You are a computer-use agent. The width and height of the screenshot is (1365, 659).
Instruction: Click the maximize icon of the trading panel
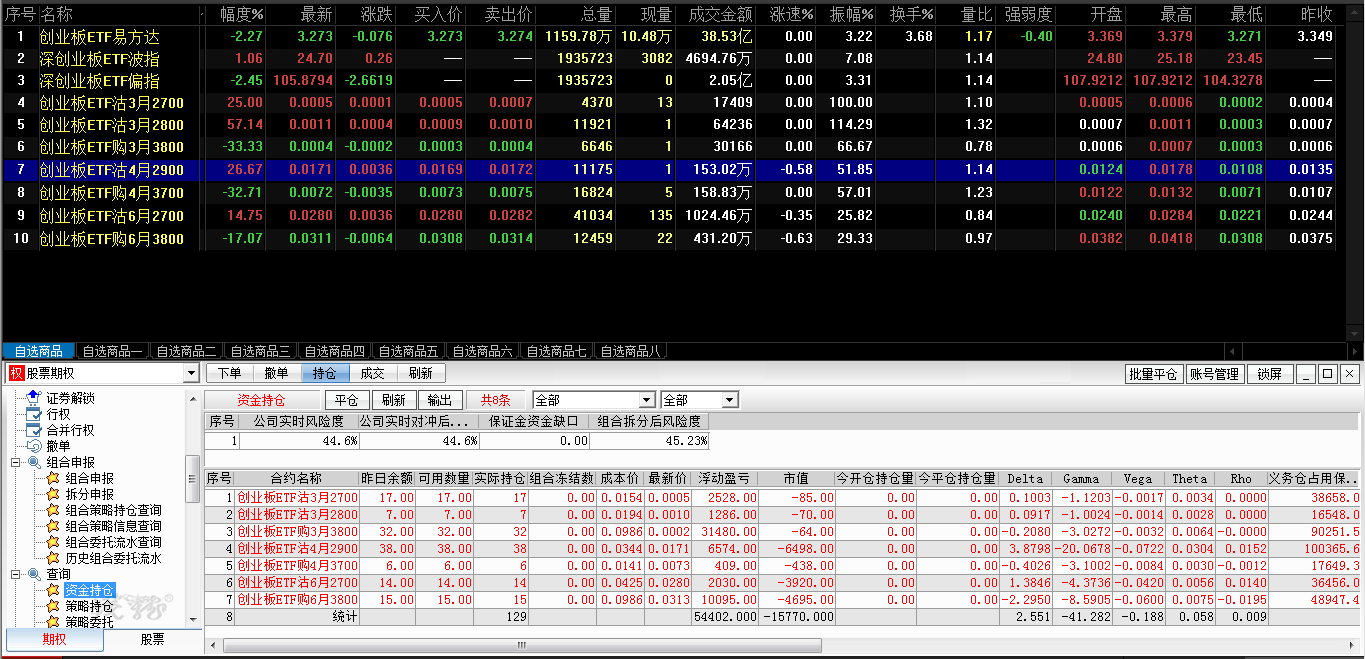tap(1327, 374)
